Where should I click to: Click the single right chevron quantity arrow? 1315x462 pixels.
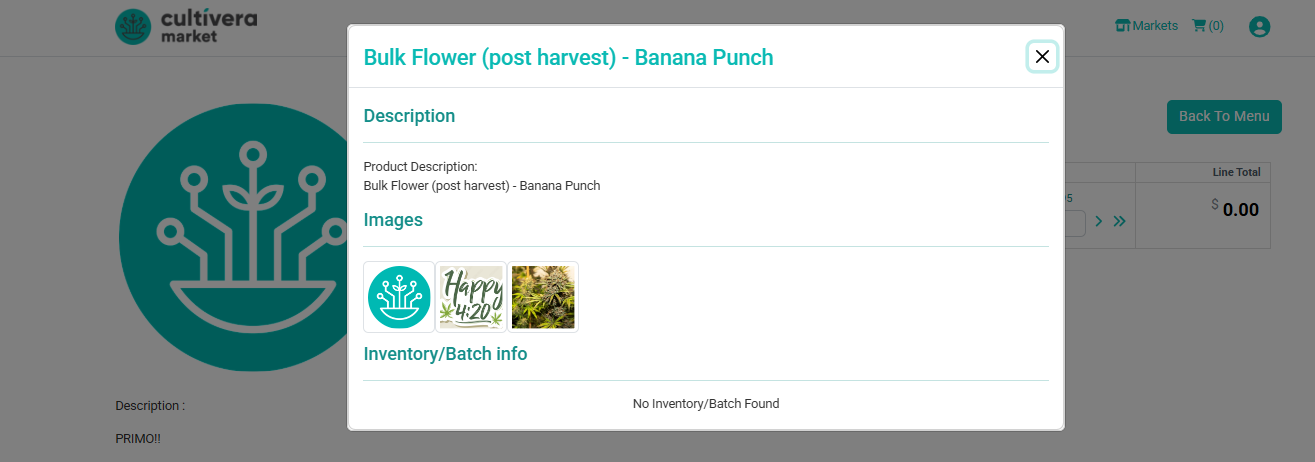point(1099,221)
